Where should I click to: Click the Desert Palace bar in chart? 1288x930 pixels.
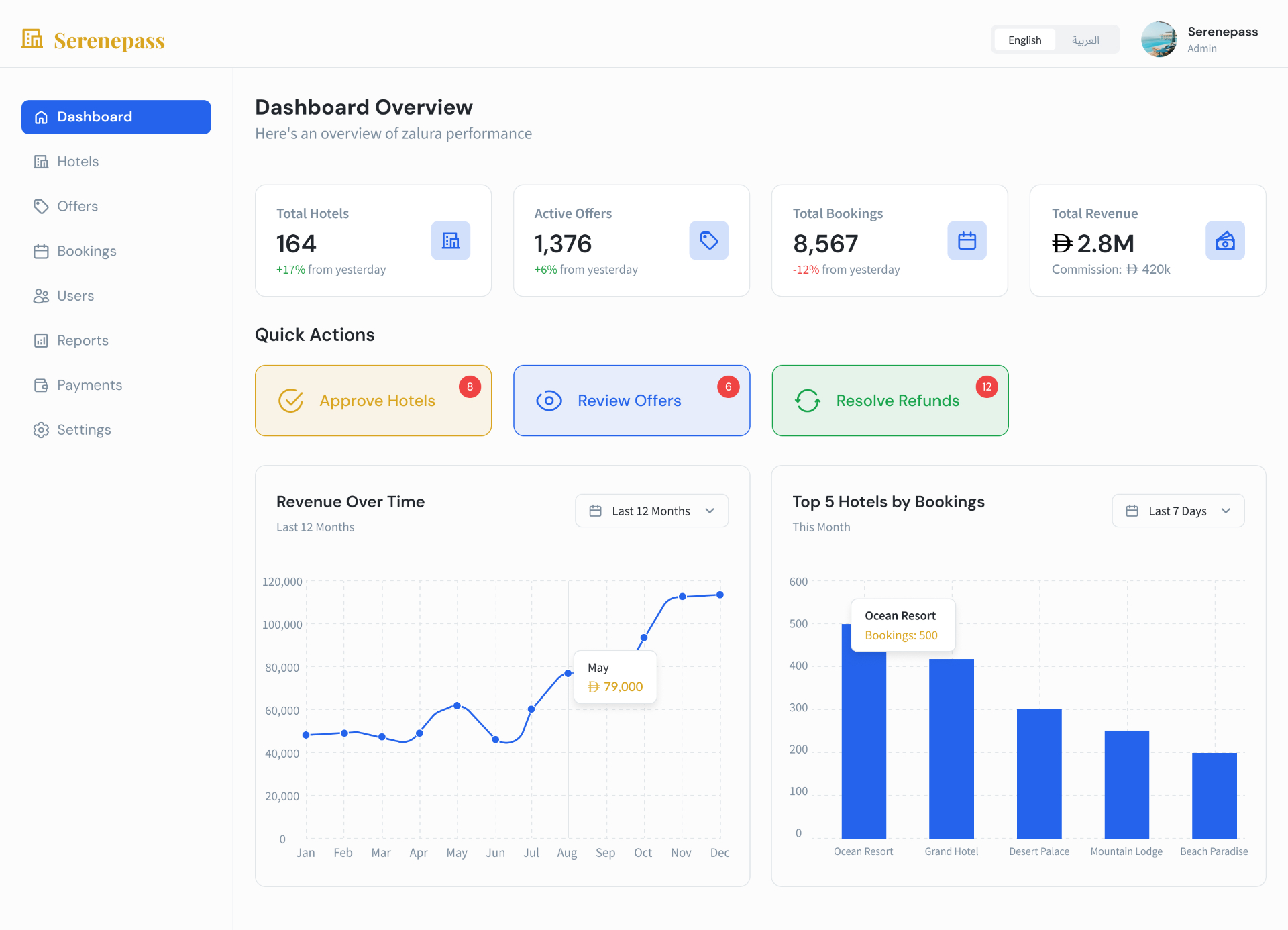click(x=1039, y=774)
